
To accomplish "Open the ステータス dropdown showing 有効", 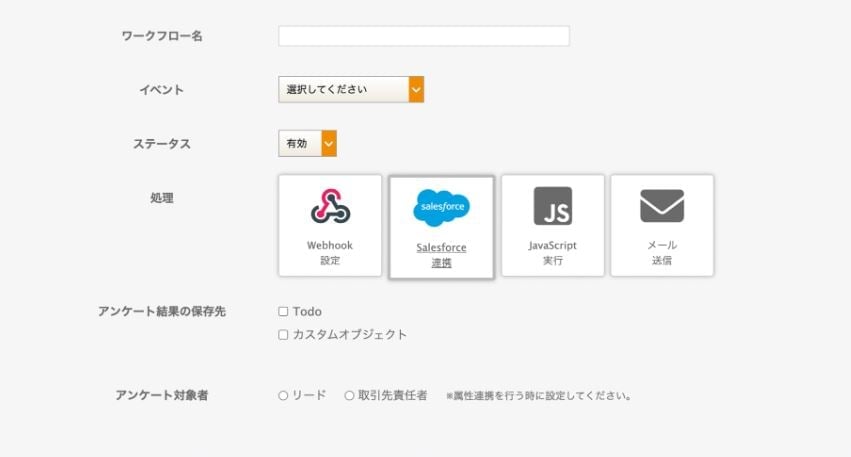I will 308,143.
